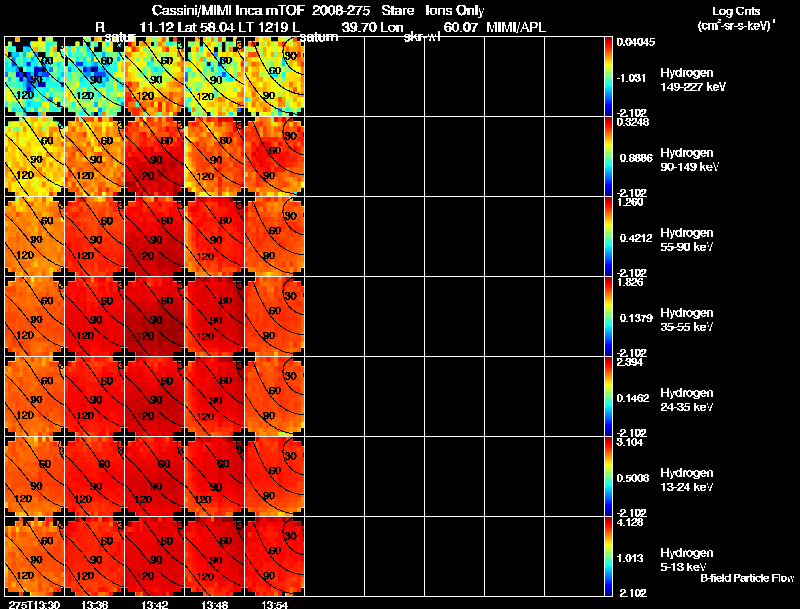Viewport: 800px width, 609px height.
Task: Select the 13-24 keV image at 13:36
Action: click(94, 476)
